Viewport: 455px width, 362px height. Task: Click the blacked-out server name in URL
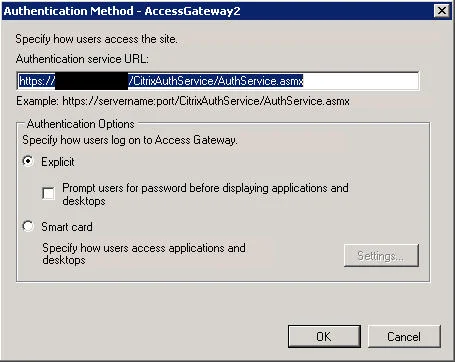tap(91, 81)
